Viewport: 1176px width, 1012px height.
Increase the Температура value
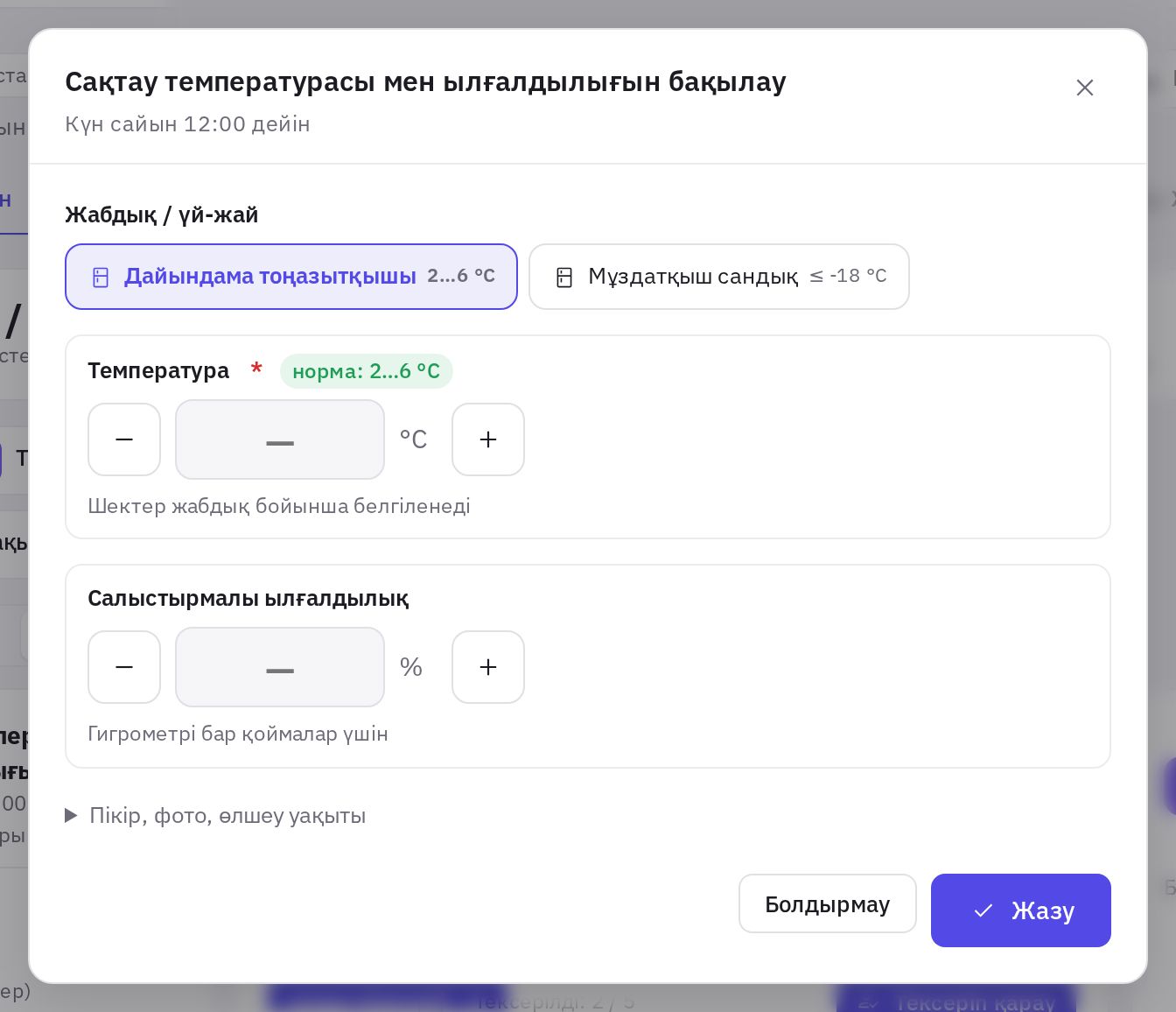pyautogui.click(x=488, y=439)
